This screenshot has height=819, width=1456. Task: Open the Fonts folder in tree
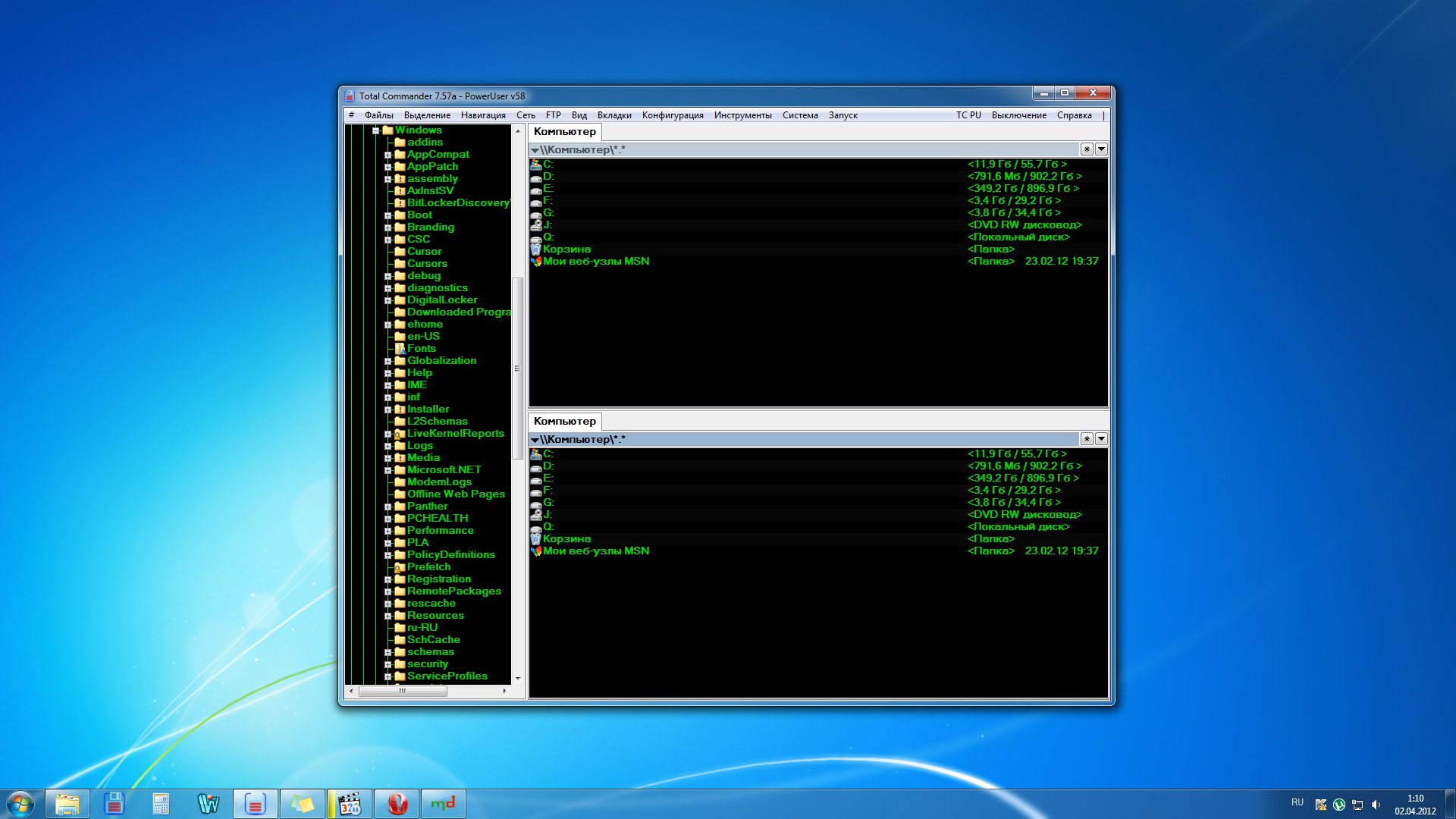421,349
